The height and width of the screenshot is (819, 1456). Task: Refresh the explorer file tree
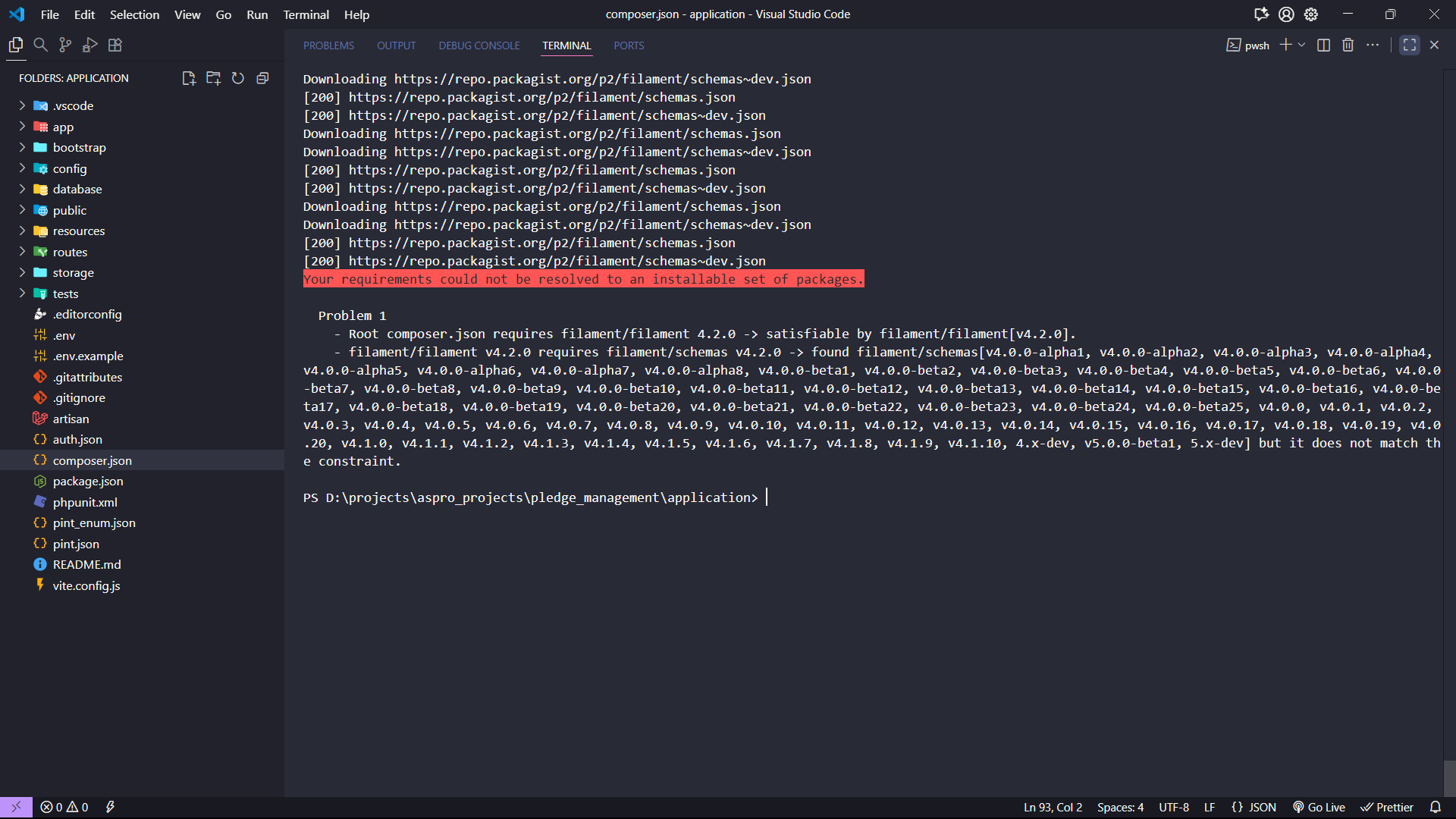[238, 78]
